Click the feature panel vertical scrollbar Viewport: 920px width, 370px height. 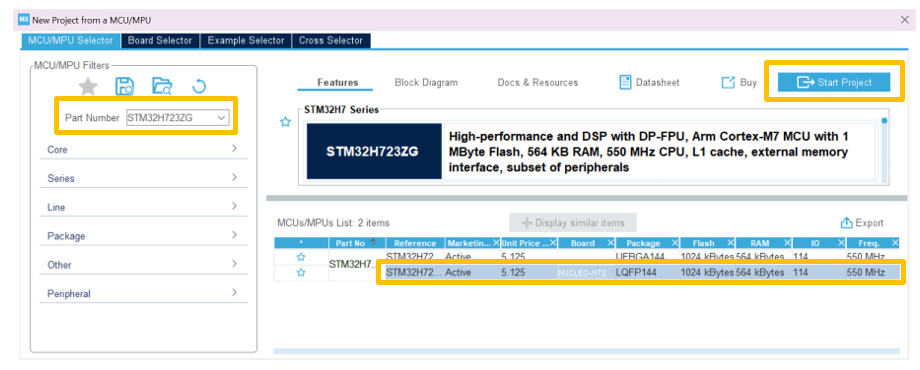884,150
